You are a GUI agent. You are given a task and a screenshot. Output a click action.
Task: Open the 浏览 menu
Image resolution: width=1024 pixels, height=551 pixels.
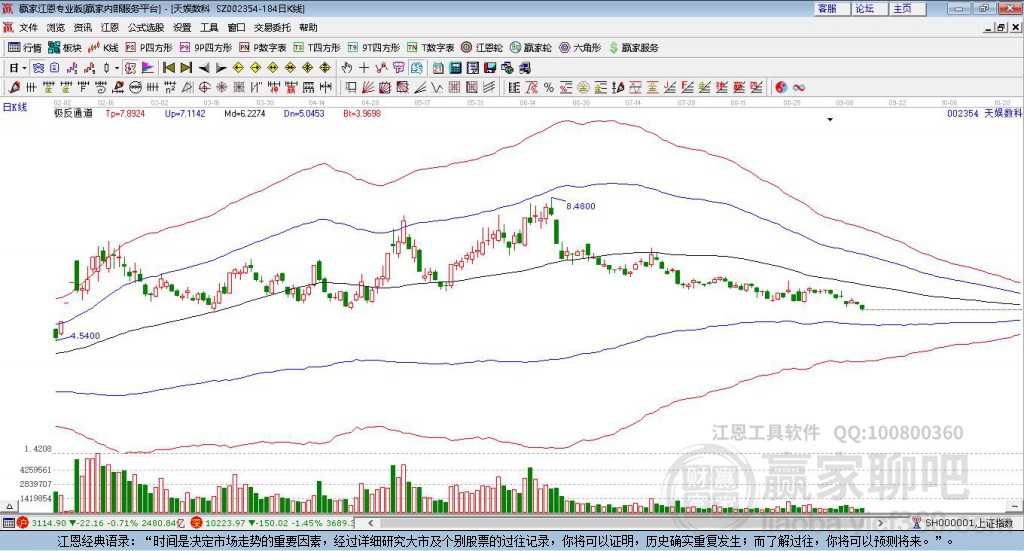[x=56, y=27]
